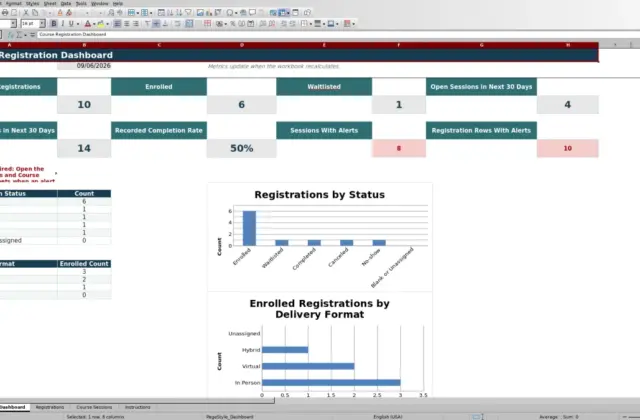The height and width of the screenshot is (420, 640).
Task: Click the Align Left icon
Action: pos(117,24)
